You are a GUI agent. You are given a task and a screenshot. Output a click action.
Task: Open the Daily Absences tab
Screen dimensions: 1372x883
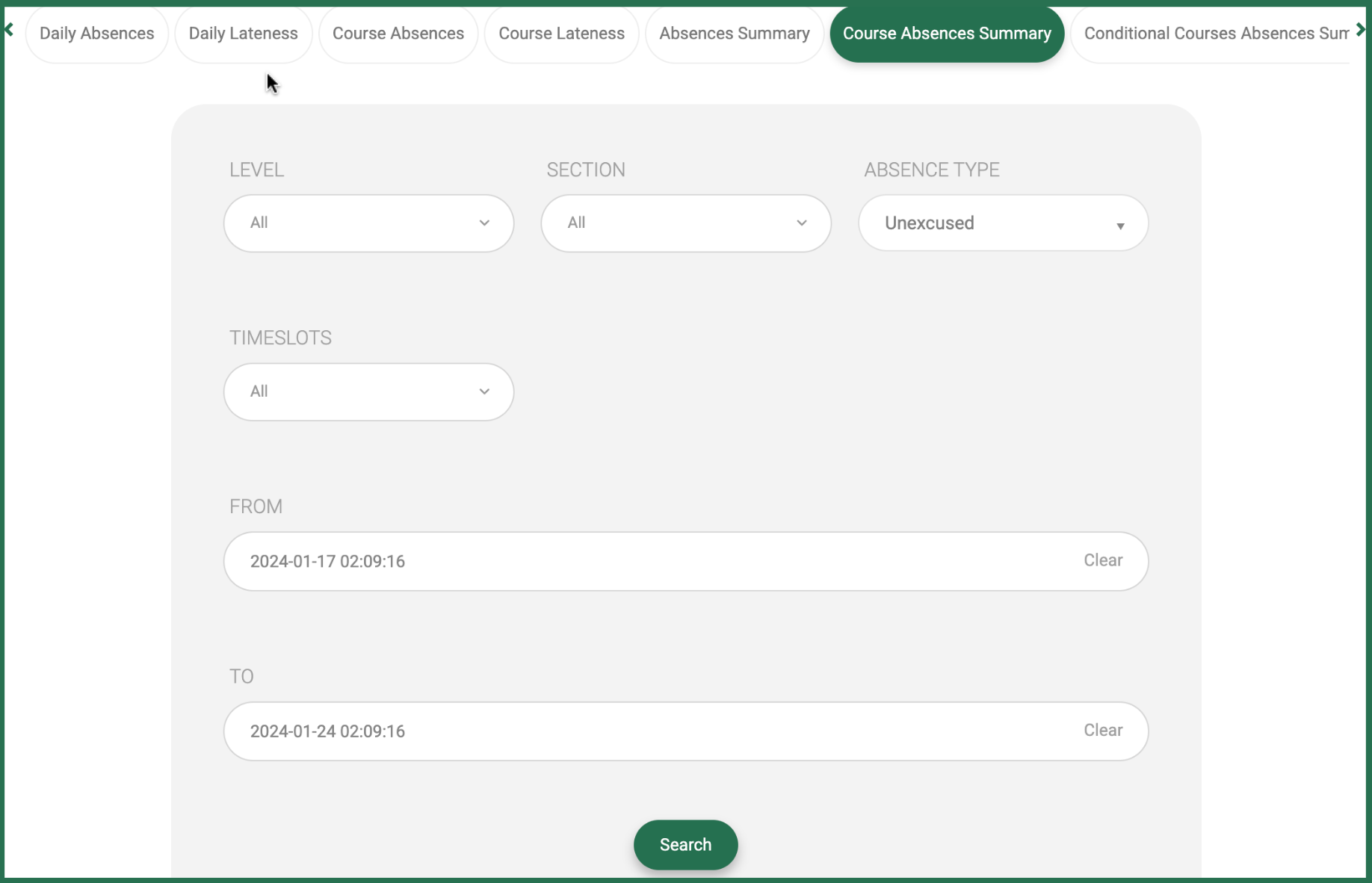[97, 34]
